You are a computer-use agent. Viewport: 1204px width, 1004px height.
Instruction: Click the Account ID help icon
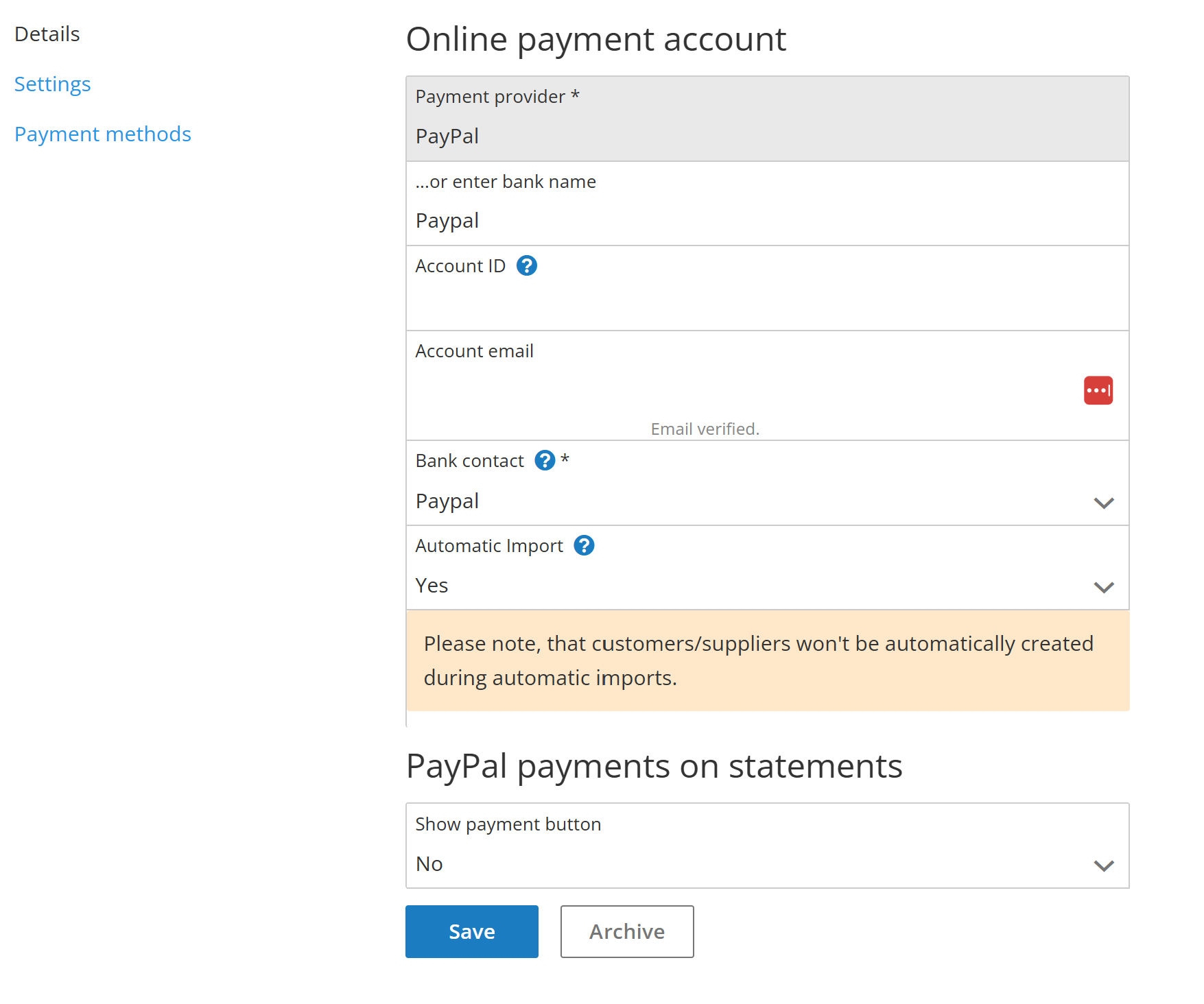point(527,265)
